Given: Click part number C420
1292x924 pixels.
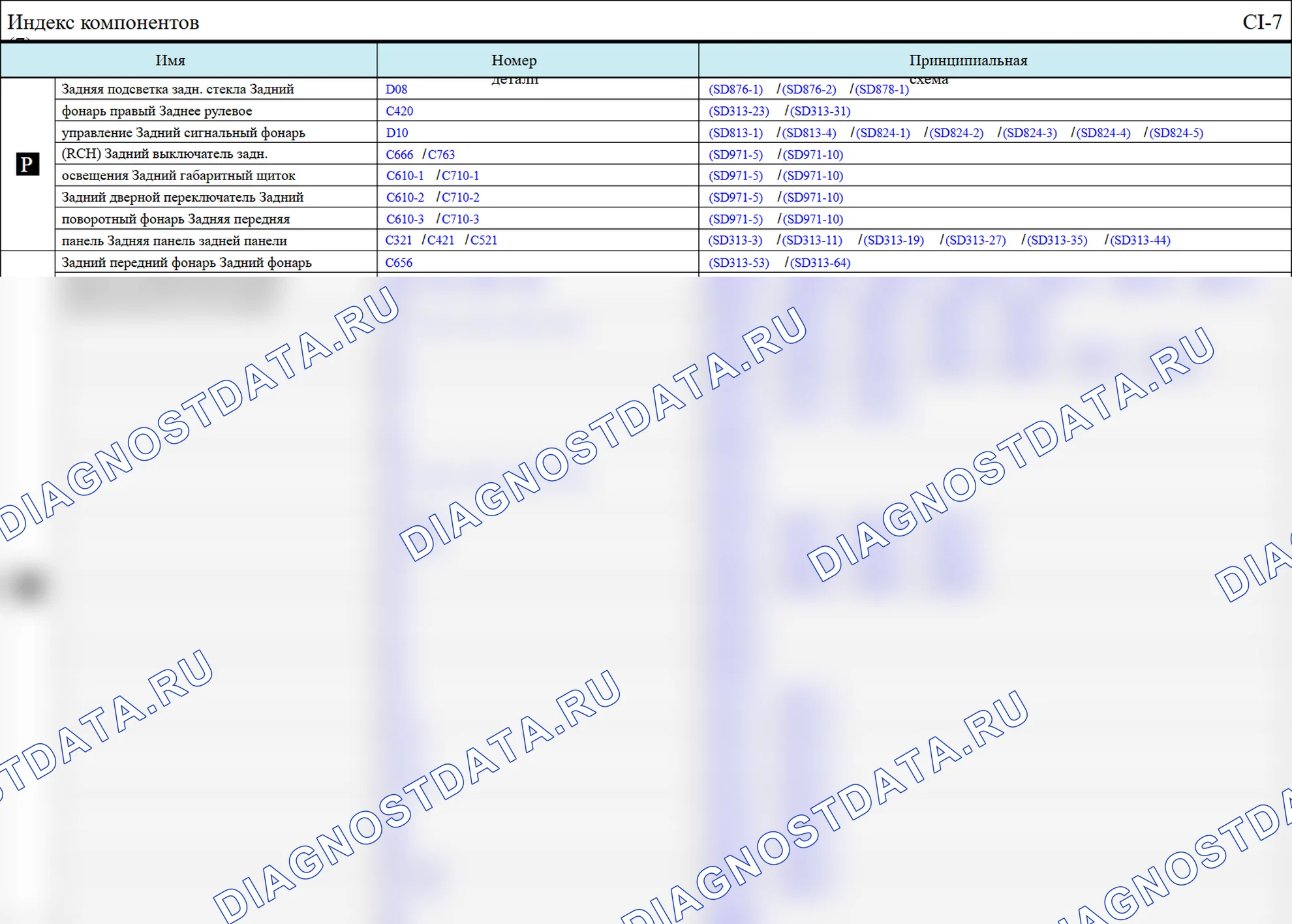Looking at the screenshot, I should click(x=399, y=111).
